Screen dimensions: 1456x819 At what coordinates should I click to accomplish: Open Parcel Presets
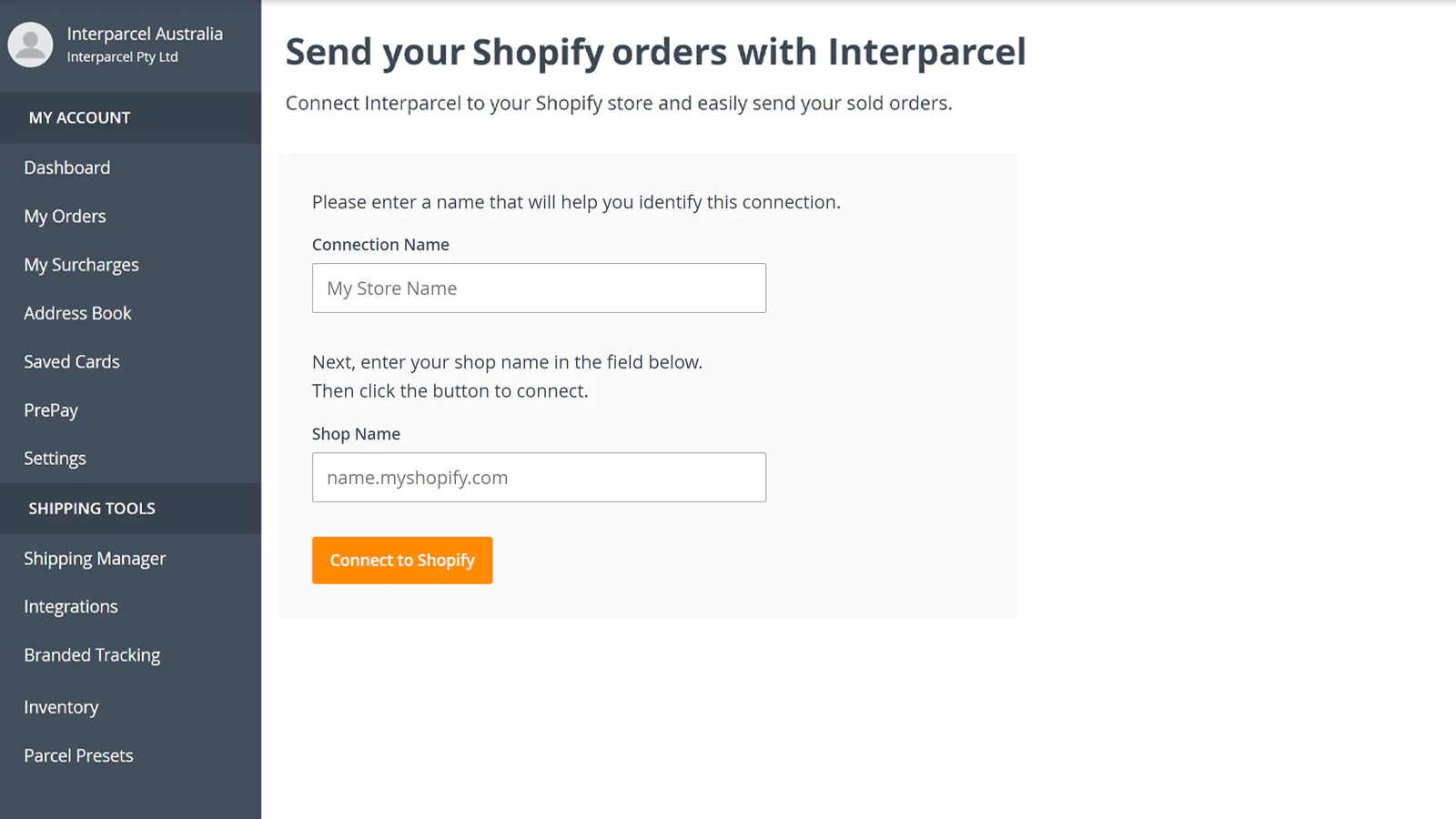pos(78,755)
